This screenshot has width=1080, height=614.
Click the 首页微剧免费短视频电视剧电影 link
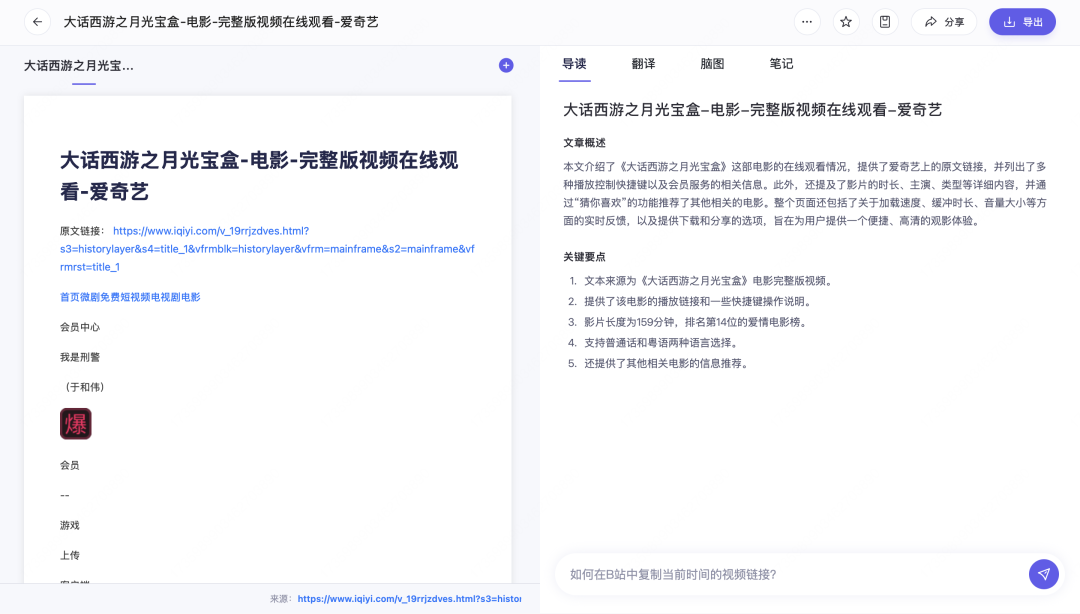click(x=131, y=296)
